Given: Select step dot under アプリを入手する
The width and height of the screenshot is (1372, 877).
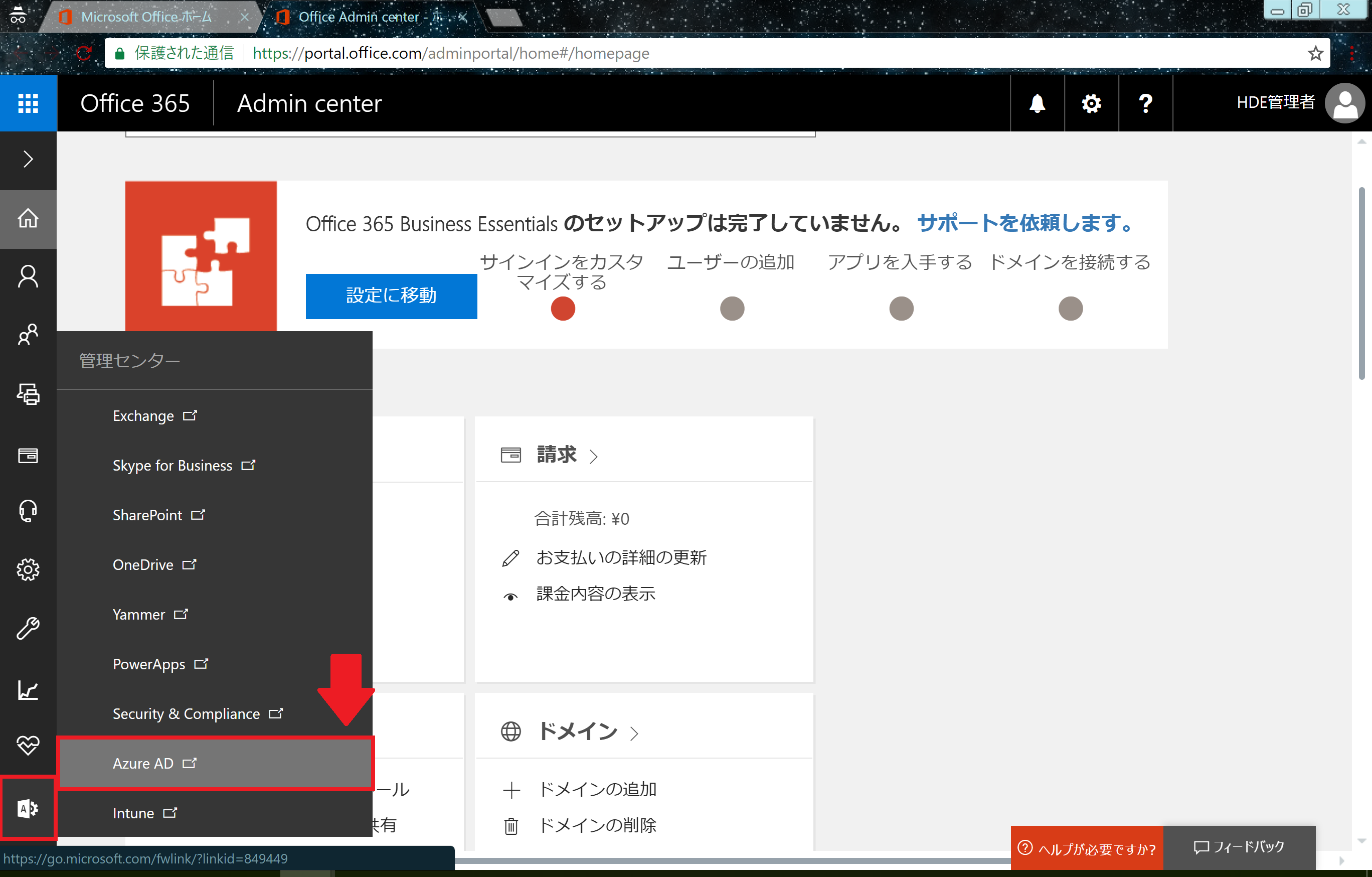Looking at the screenshot, I should 901,309.
